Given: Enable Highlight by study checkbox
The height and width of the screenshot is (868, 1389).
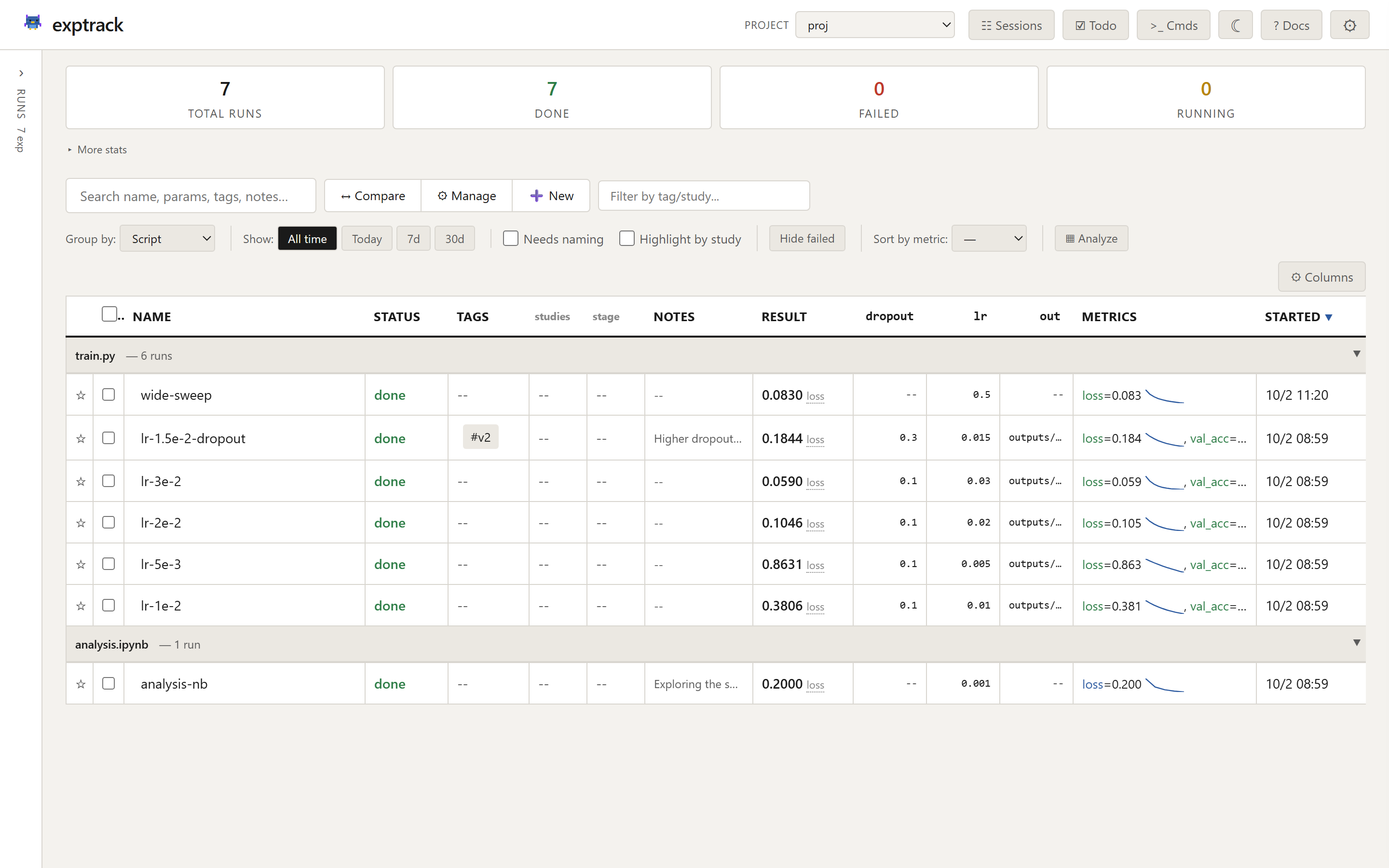Looking at the screenshot, I should click(x=627, y=238).
